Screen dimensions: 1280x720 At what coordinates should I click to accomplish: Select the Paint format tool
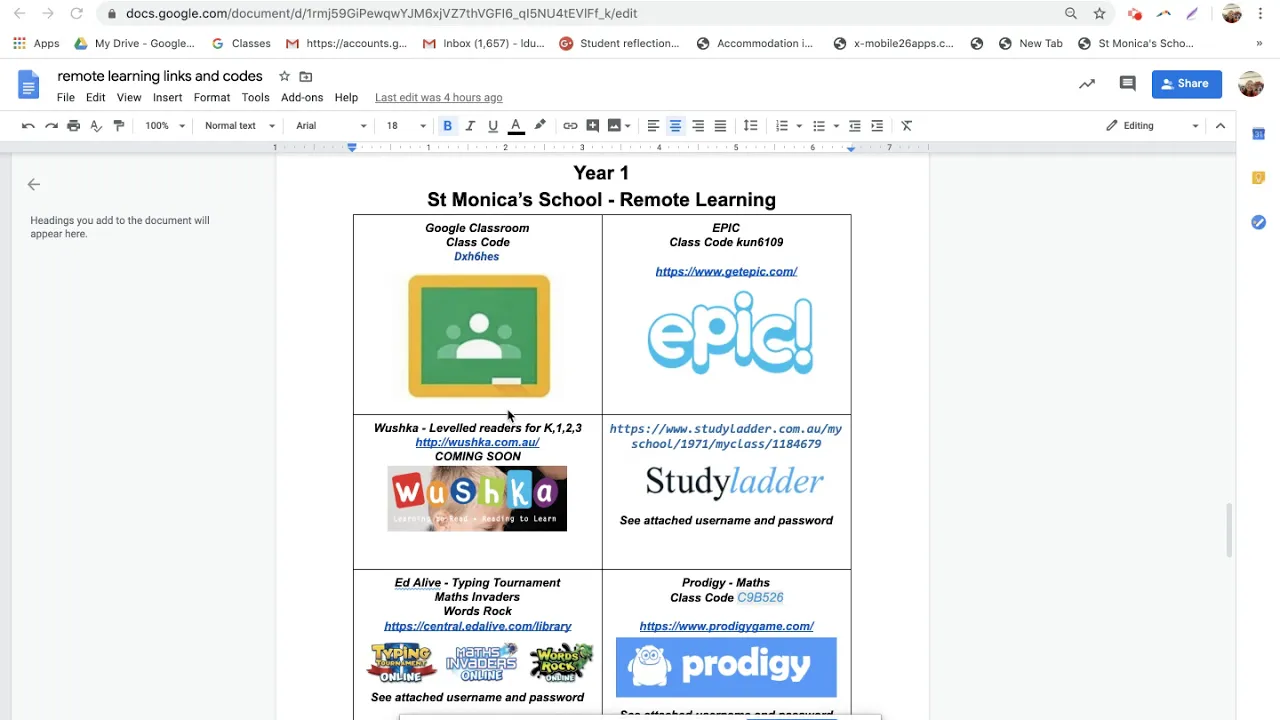coord(119,126)
